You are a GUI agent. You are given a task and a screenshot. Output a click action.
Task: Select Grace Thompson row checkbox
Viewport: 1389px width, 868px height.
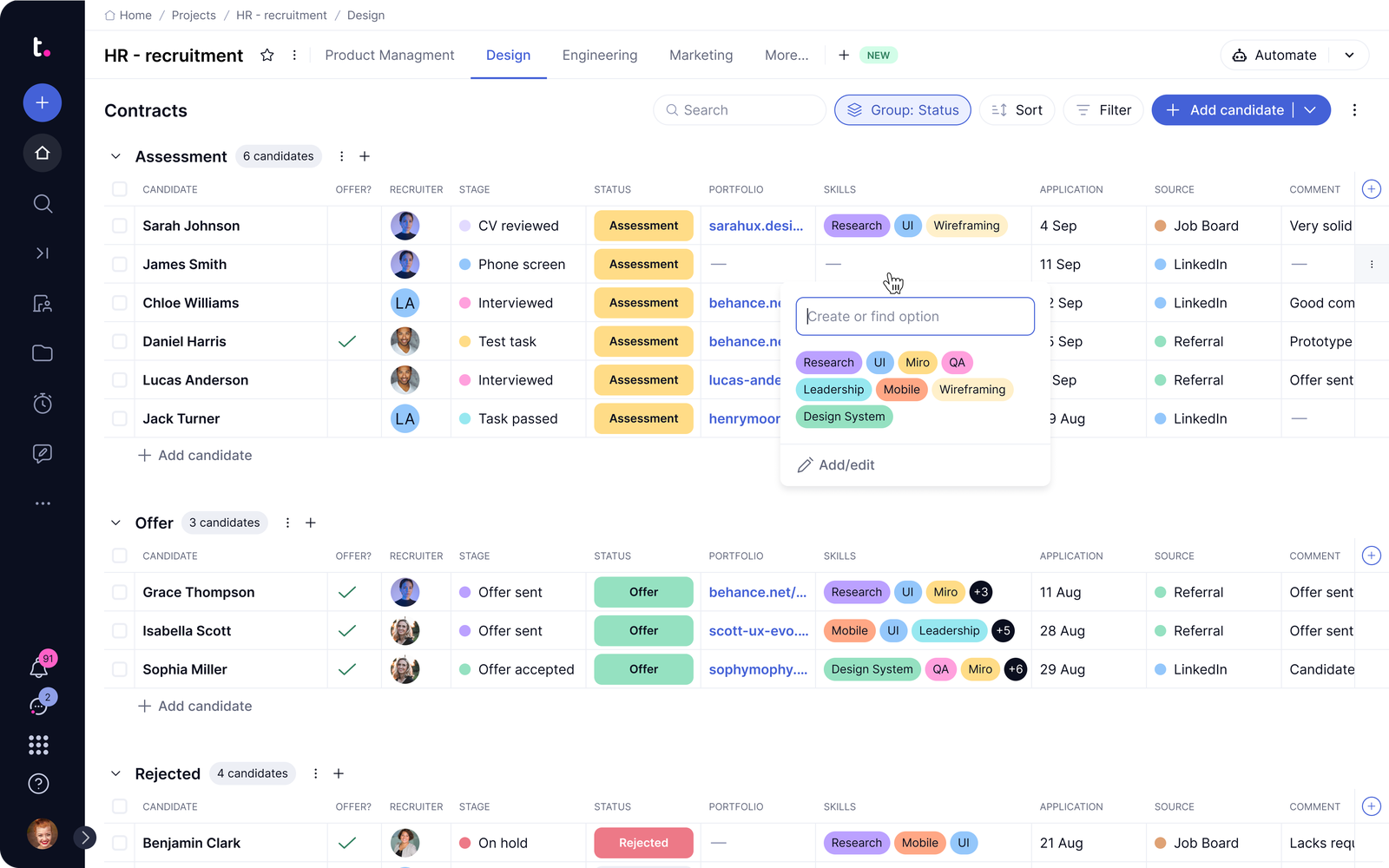tap(120, 592)
